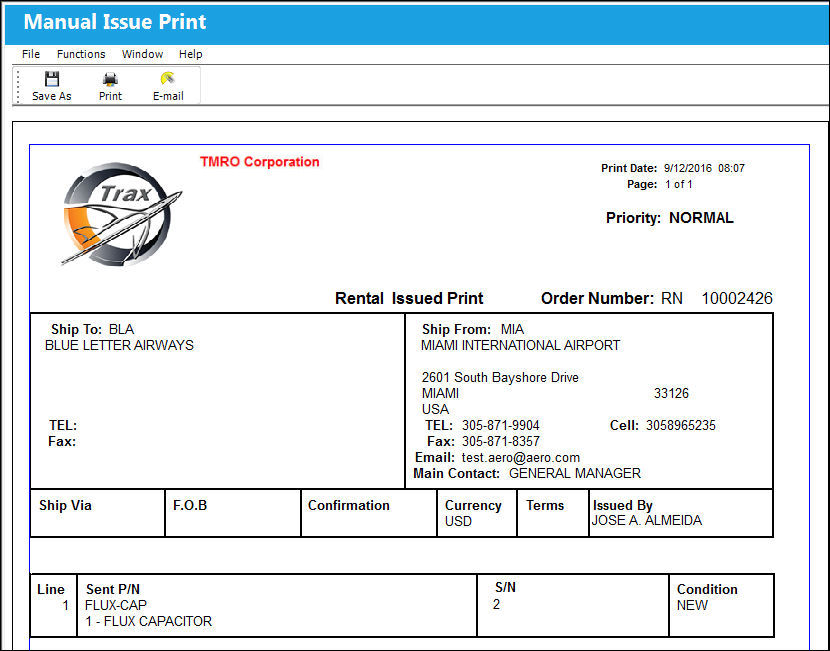The image size is (830, 651).
Task: Click the email test.aero@aero.com
Action: tap(521, 458)
